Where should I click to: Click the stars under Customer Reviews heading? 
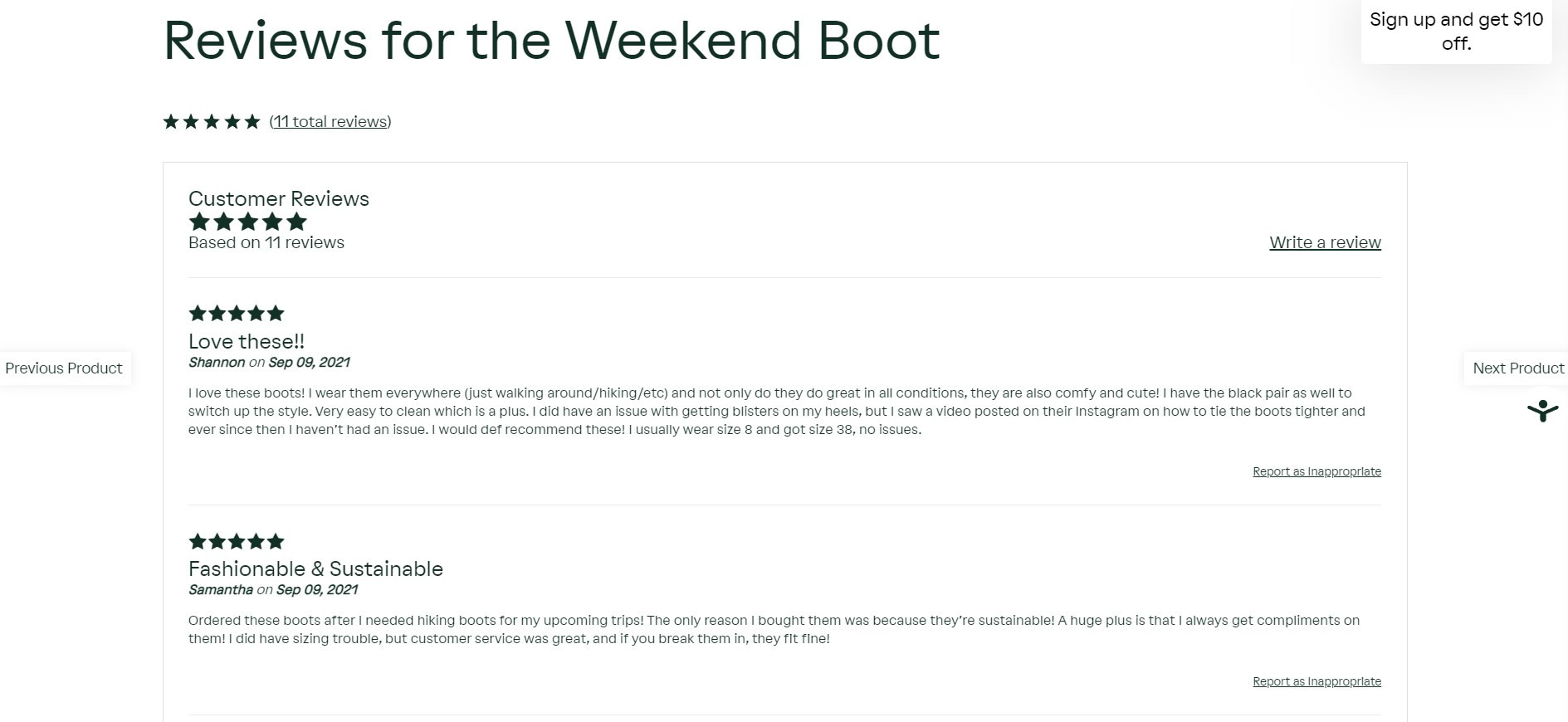pos(248,222)
